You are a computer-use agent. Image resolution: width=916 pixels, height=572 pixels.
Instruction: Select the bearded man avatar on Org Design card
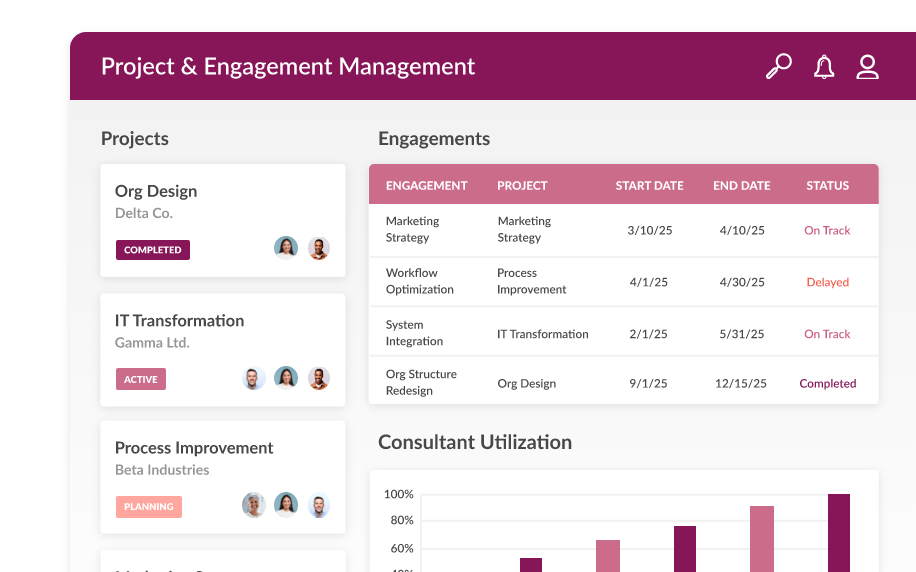click(318, 248)
